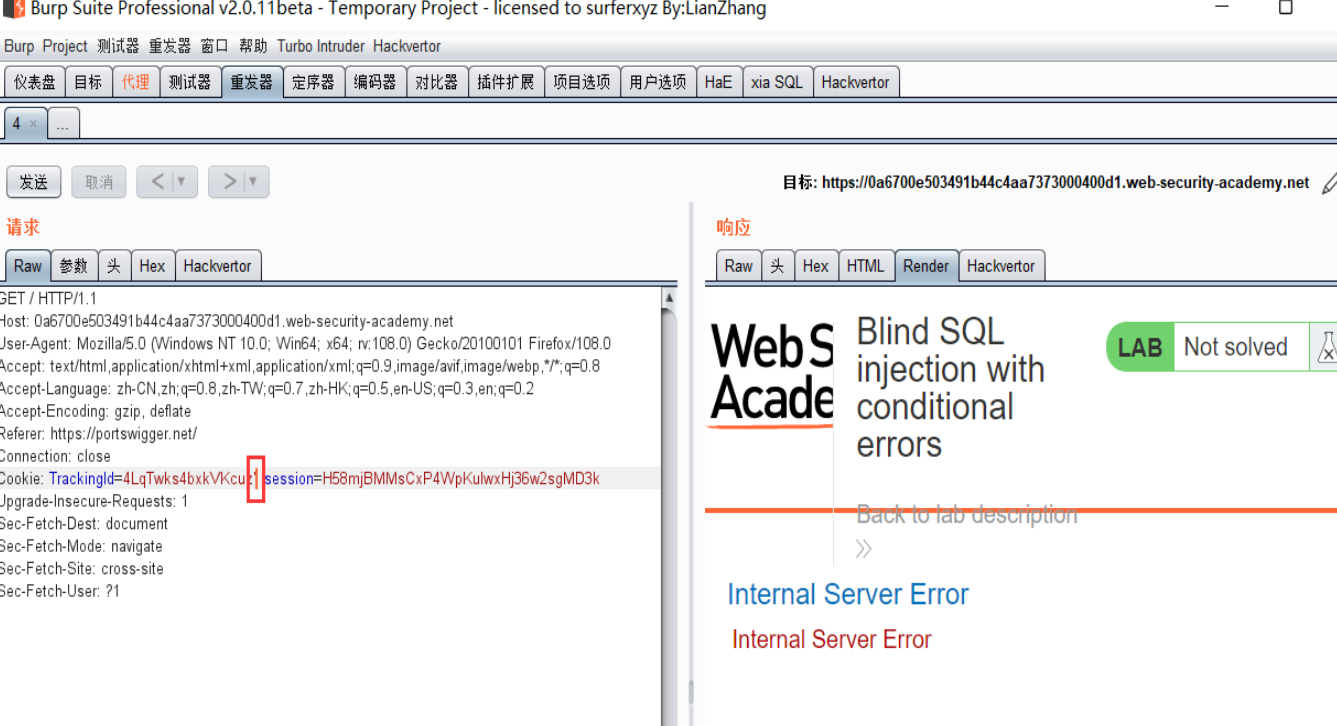Image resolution: width=1337 pixels, height=726 pixels.
Task: Click the TrackingId cookie name in request
Action: pyautogui.click(x=81, y=479)
